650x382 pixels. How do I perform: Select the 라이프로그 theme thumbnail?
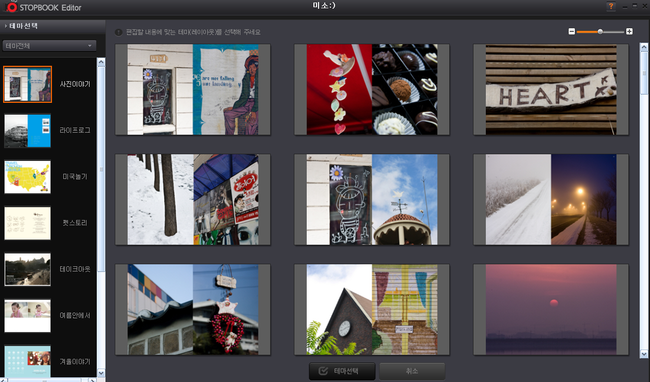point(27,131)
